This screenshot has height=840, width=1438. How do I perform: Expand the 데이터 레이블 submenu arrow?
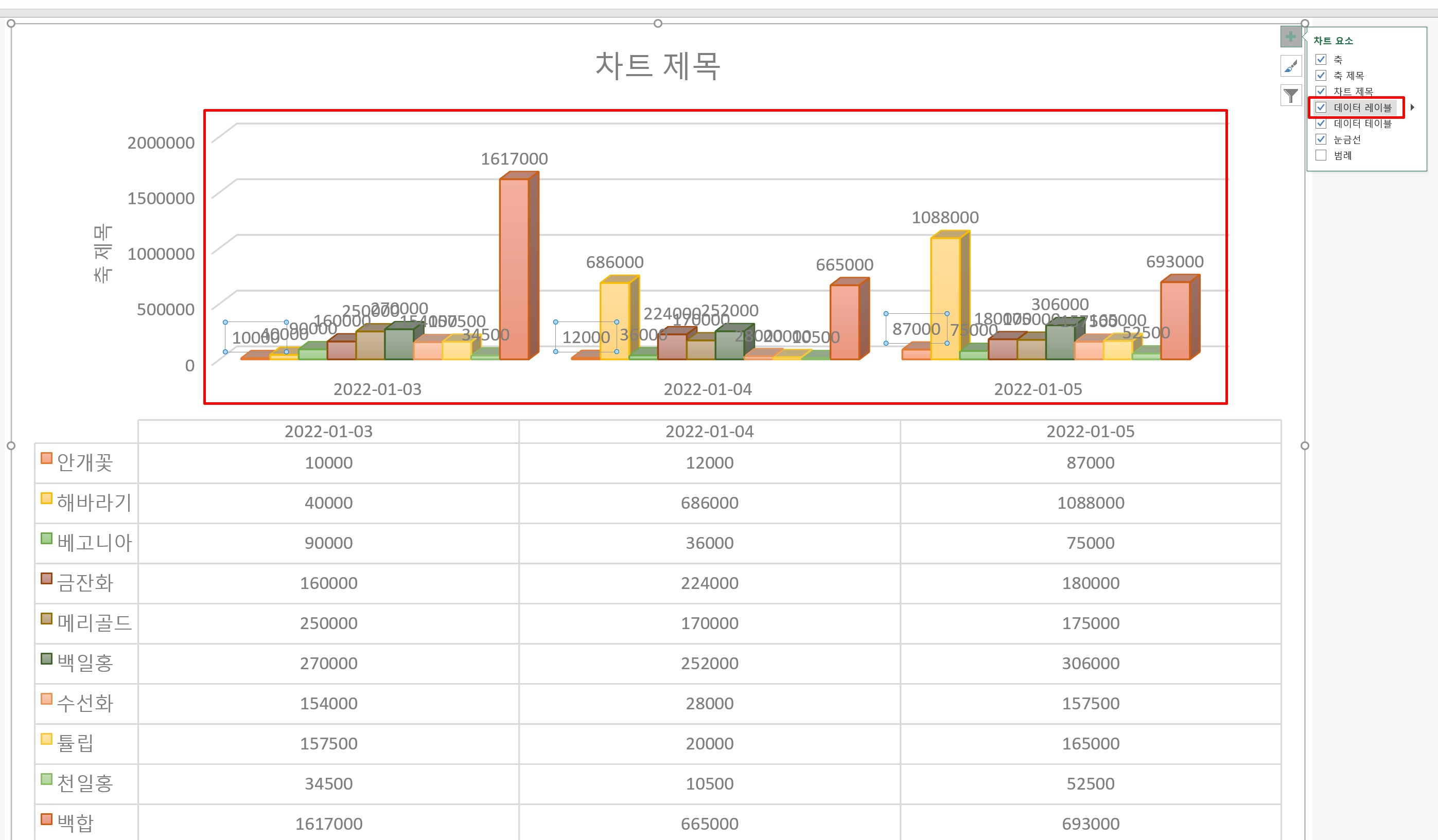tap(1412, 107)
